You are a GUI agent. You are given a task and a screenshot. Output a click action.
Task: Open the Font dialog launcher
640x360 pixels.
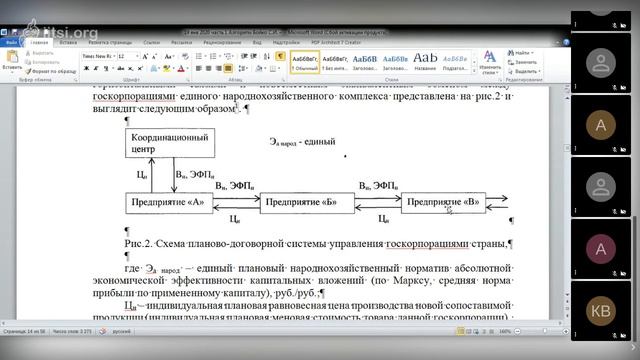[x=188, y=80]
